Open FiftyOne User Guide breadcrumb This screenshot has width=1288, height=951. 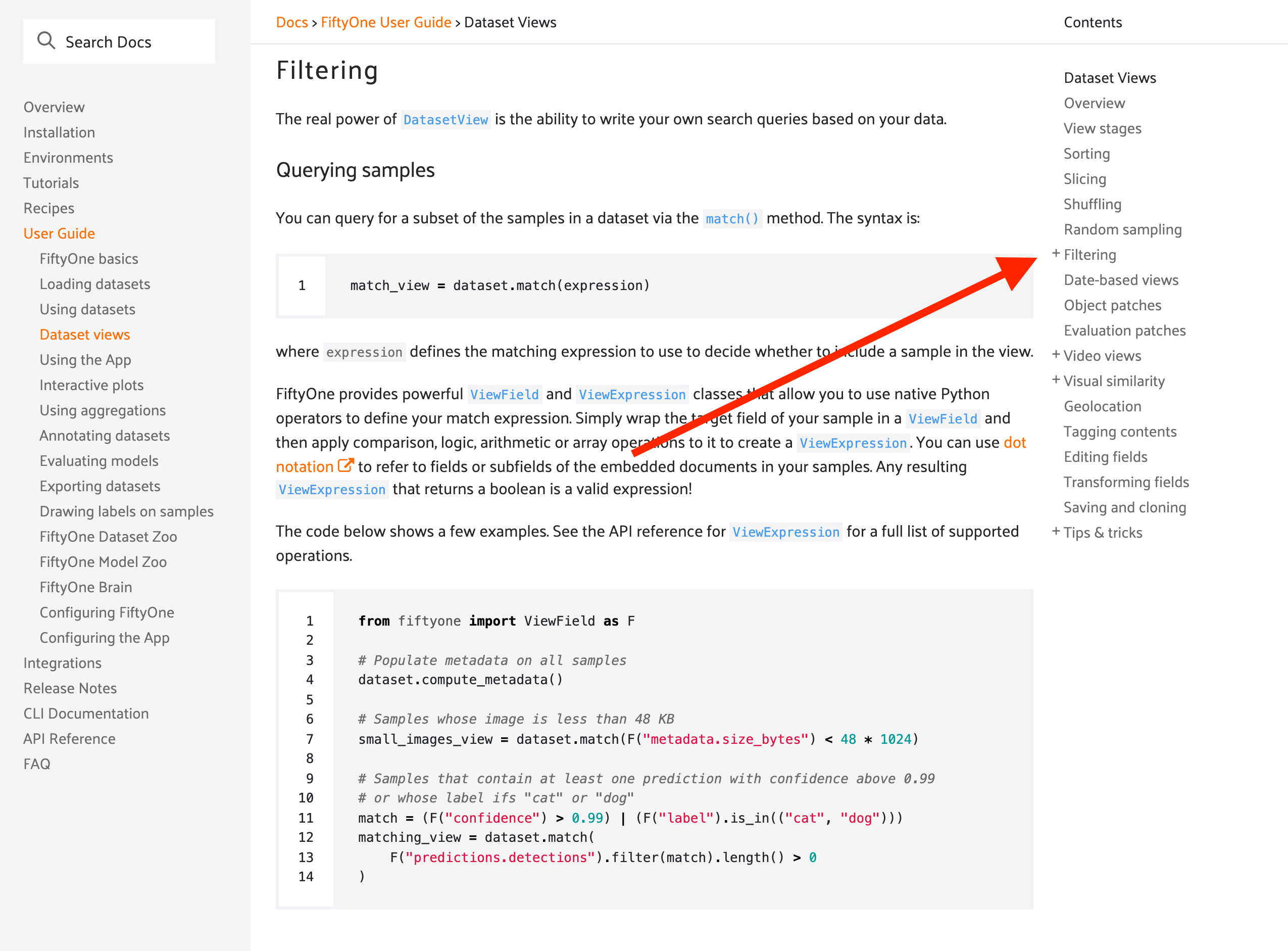tap(386, 22)
